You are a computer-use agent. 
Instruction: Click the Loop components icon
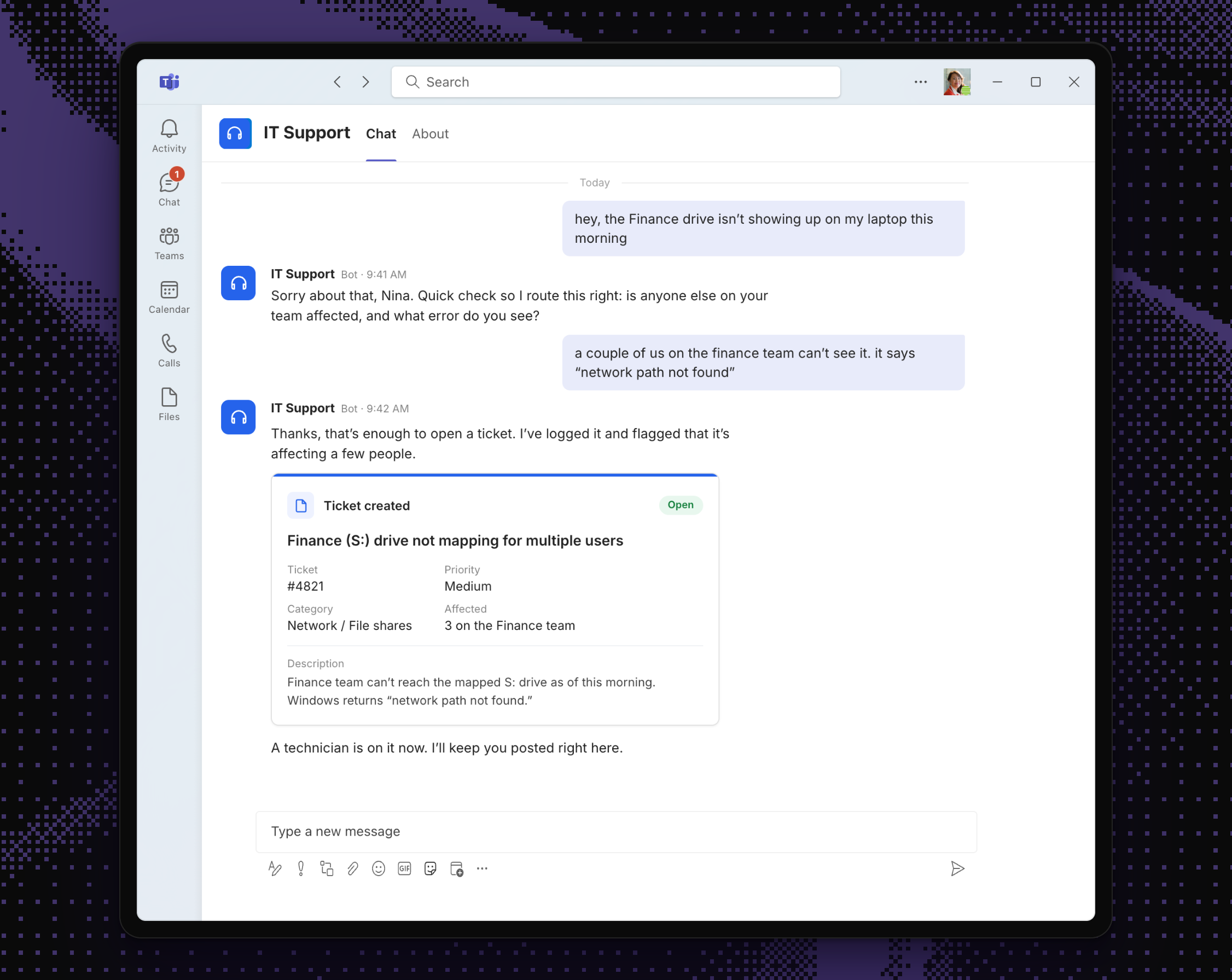coord(327,868)
